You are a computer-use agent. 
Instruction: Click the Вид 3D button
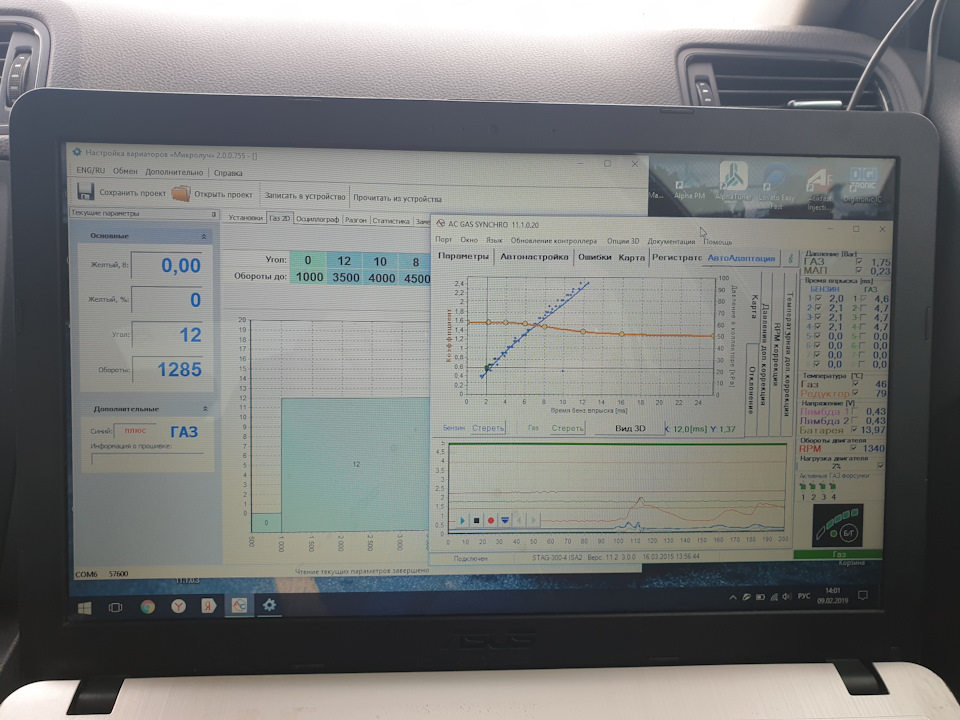630,428
